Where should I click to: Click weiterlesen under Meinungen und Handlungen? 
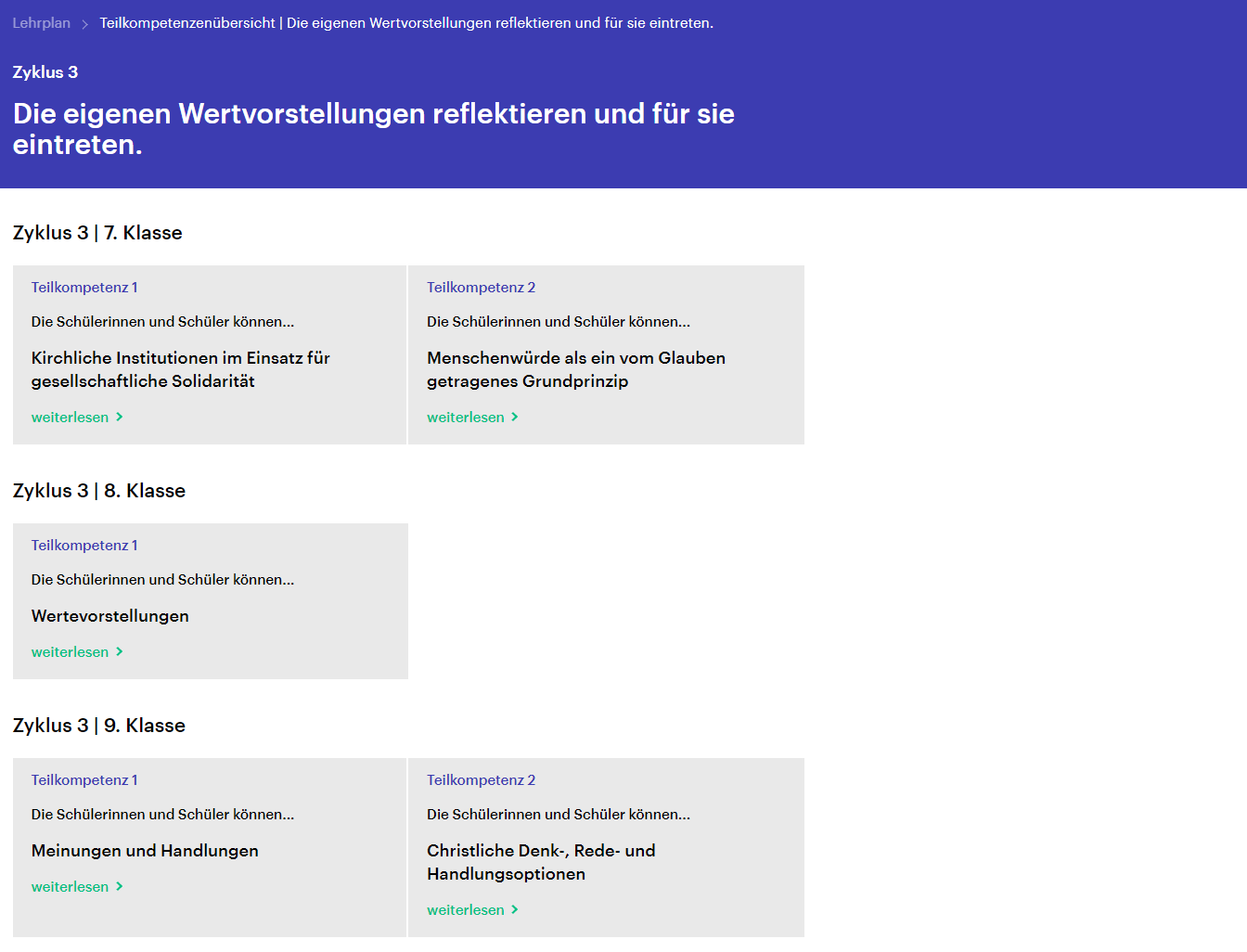(70, 887)
